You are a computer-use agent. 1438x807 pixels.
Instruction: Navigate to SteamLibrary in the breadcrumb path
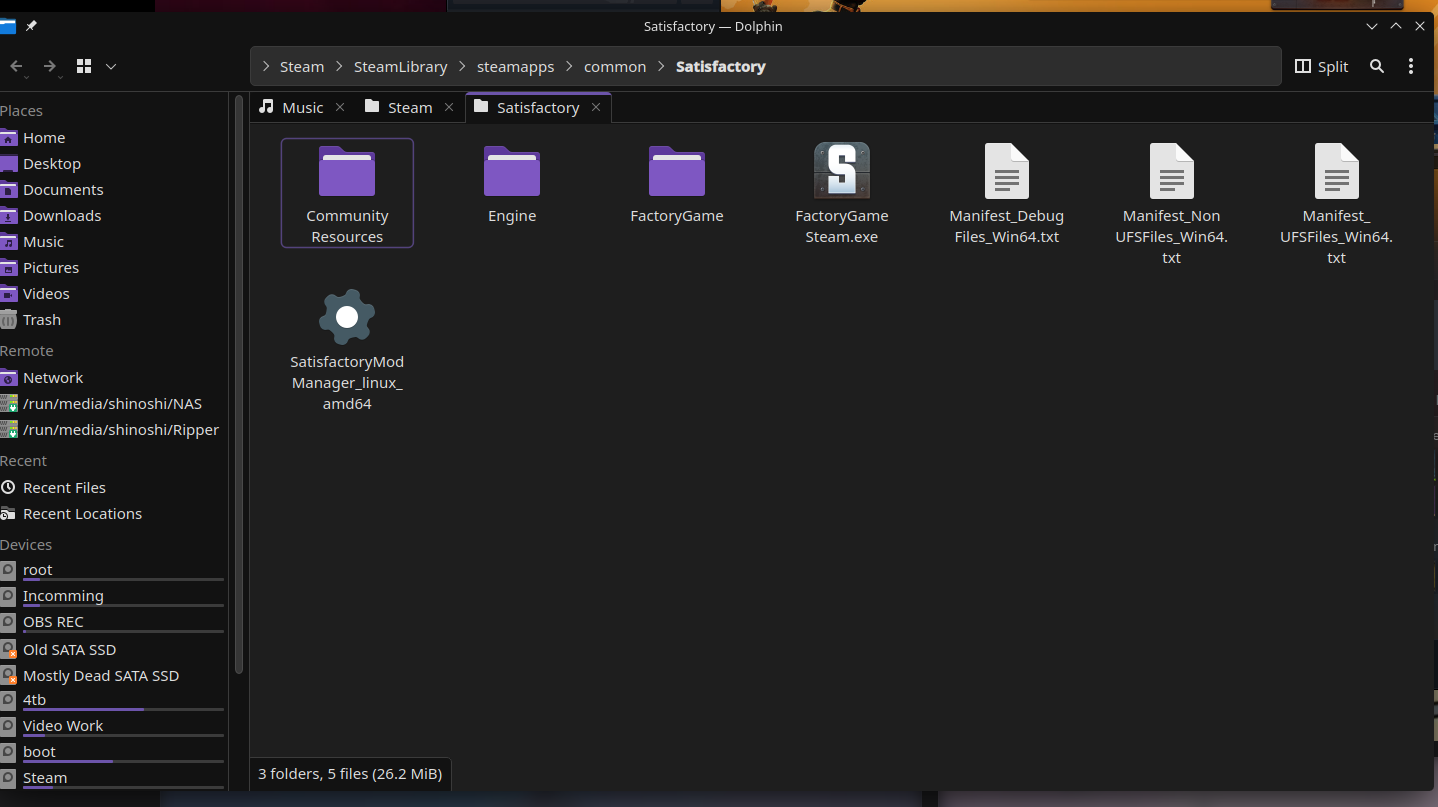[401, 67]
